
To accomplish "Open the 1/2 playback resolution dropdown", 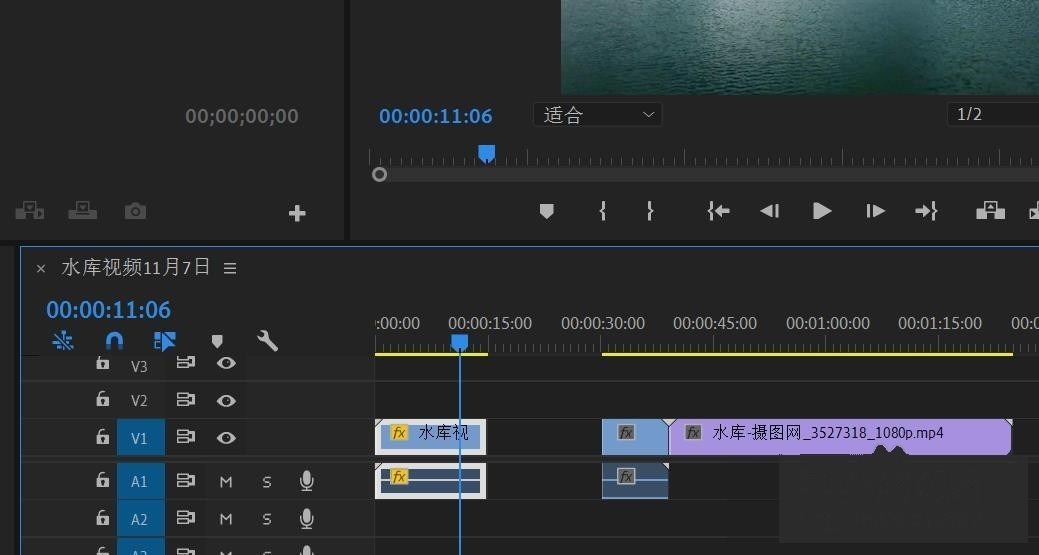I will pos(993,114).
